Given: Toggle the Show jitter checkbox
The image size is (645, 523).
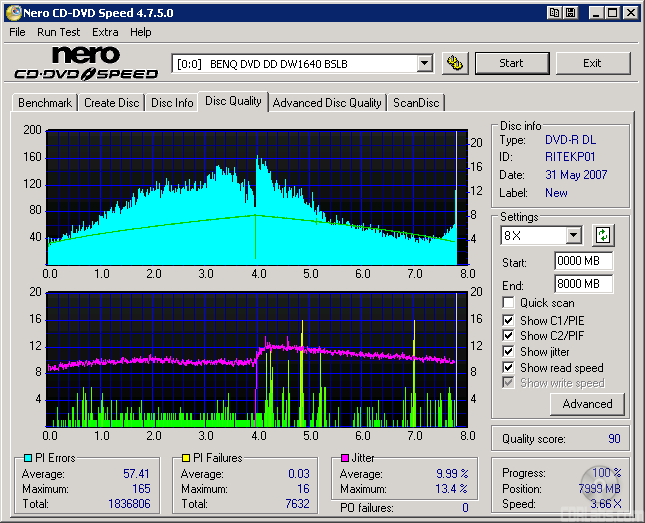Looking at the screenshot, I should tap(509, 352).
